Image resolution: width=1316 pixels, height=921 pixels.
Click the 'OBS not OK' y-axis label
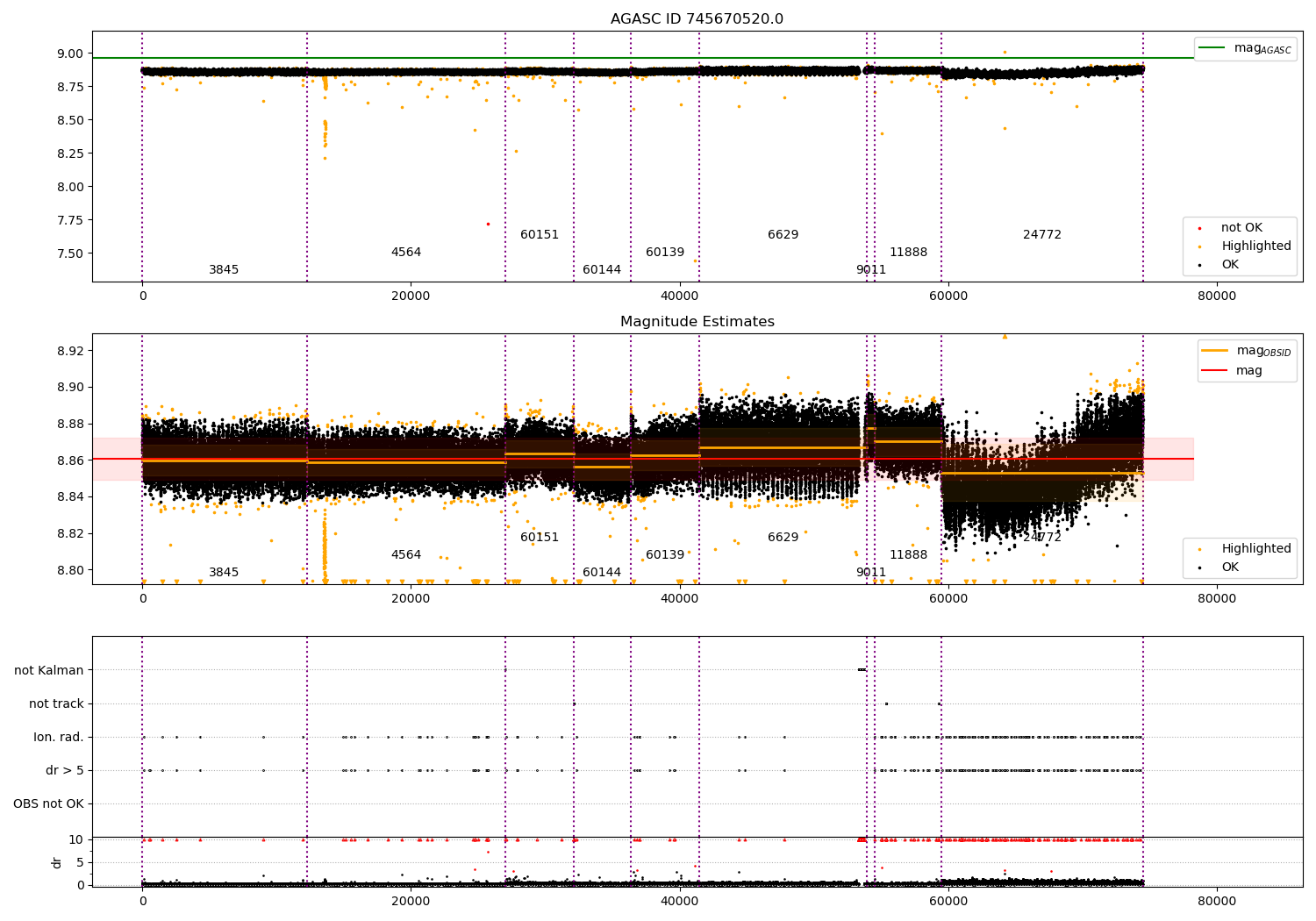(48, 804)
